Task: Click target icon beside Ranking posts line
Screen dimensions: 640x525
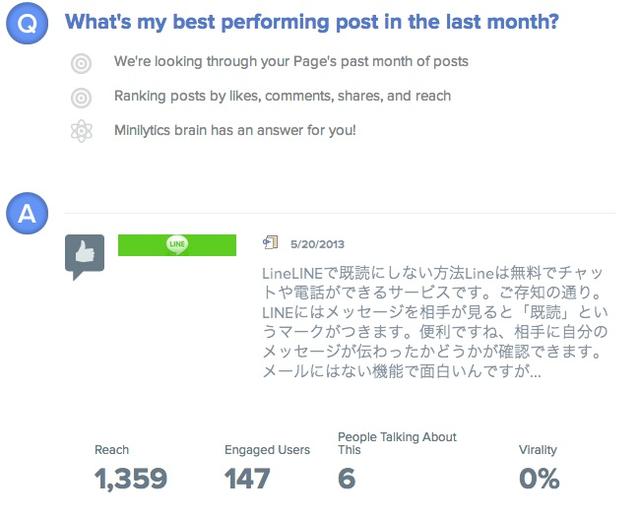Action: point(83,98)
